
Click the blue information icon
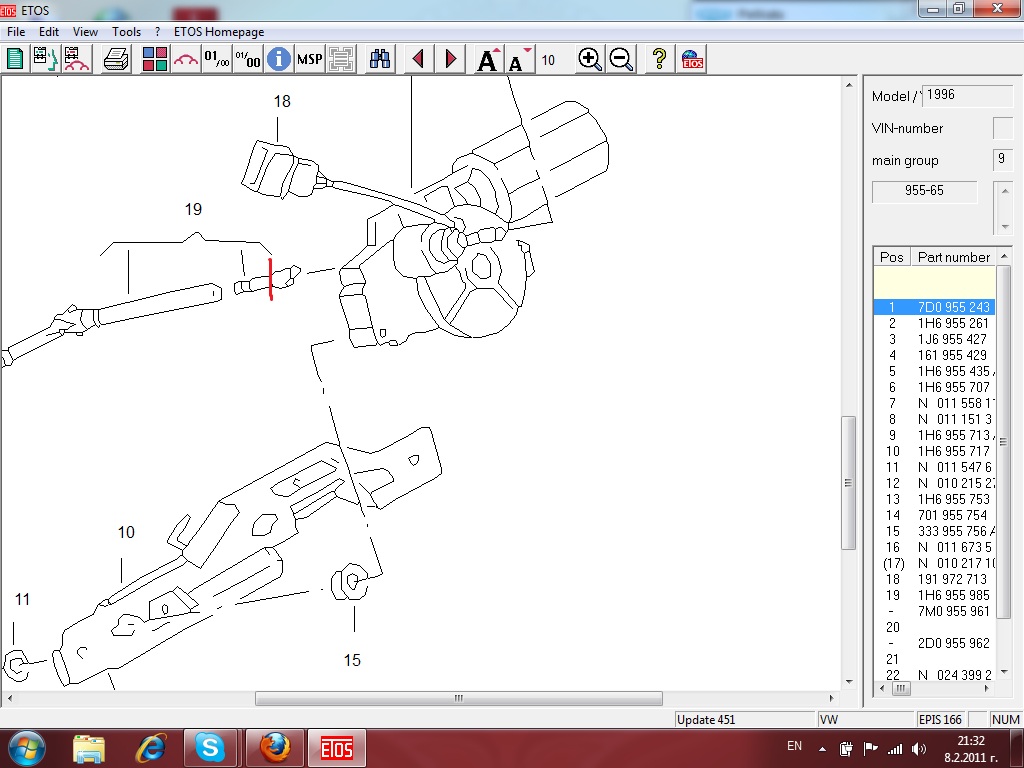click(279, 59)
